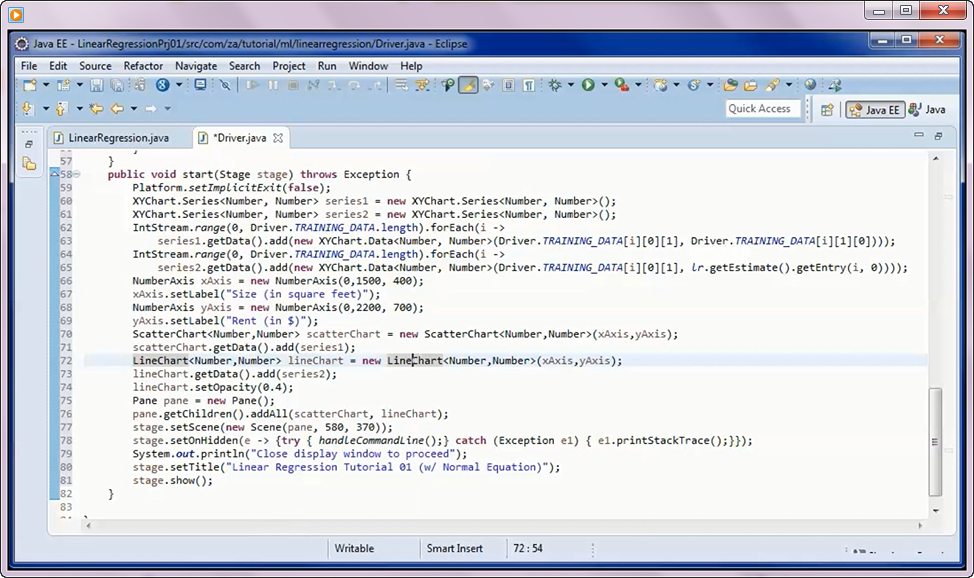
Task: Open the Refactor menu
Action: (x=143, y=66)
